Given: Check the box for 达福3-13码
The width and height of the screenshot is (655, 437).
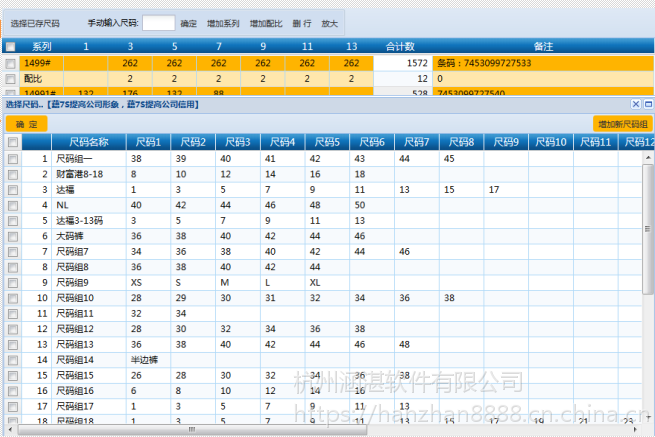Looking at the screenshot, I should (13, 221).
